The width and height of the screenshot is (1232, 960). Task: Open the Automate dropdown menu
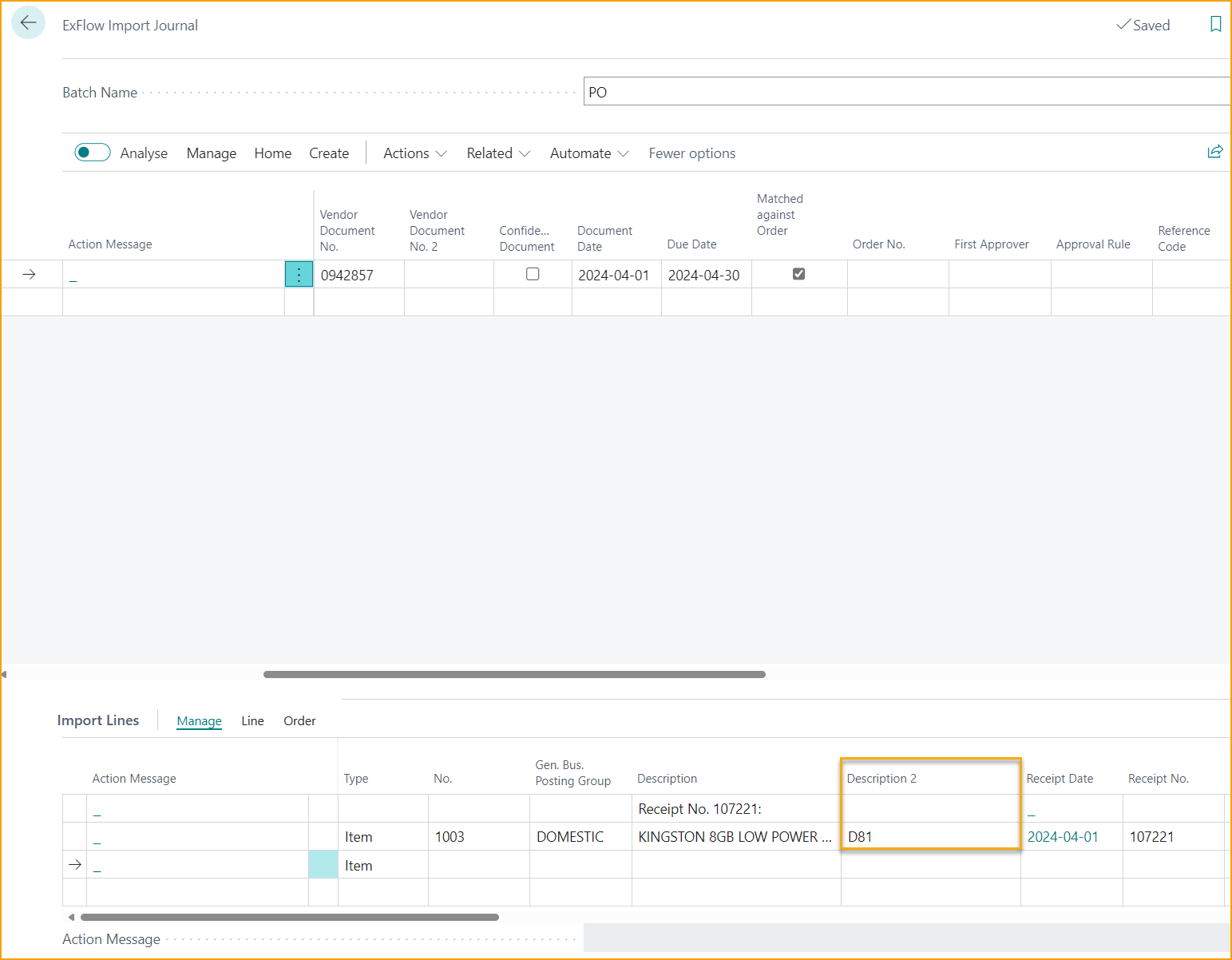(589, 153)
